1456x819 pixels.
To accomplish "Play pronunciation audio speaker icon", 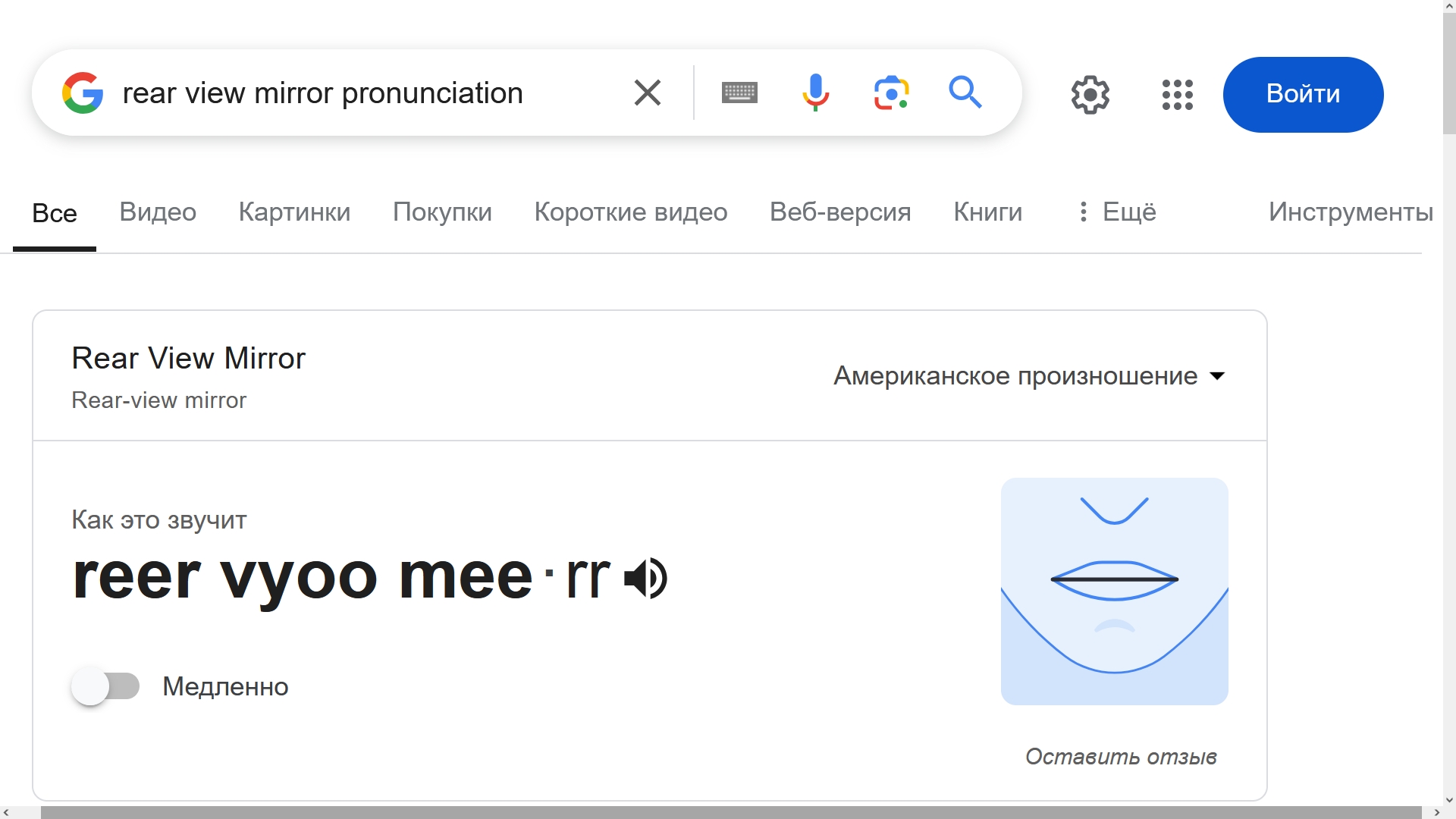I will [x=646, y=579].
